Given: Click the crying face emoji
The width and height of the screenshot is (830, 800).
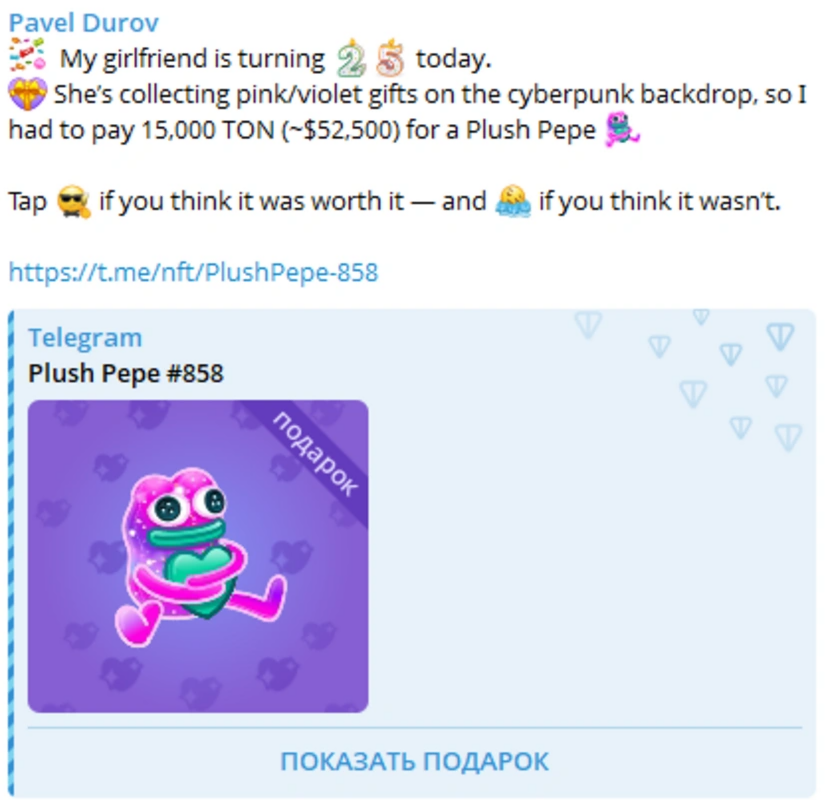Looking at the screenshot, I should (x=512, y=201).
